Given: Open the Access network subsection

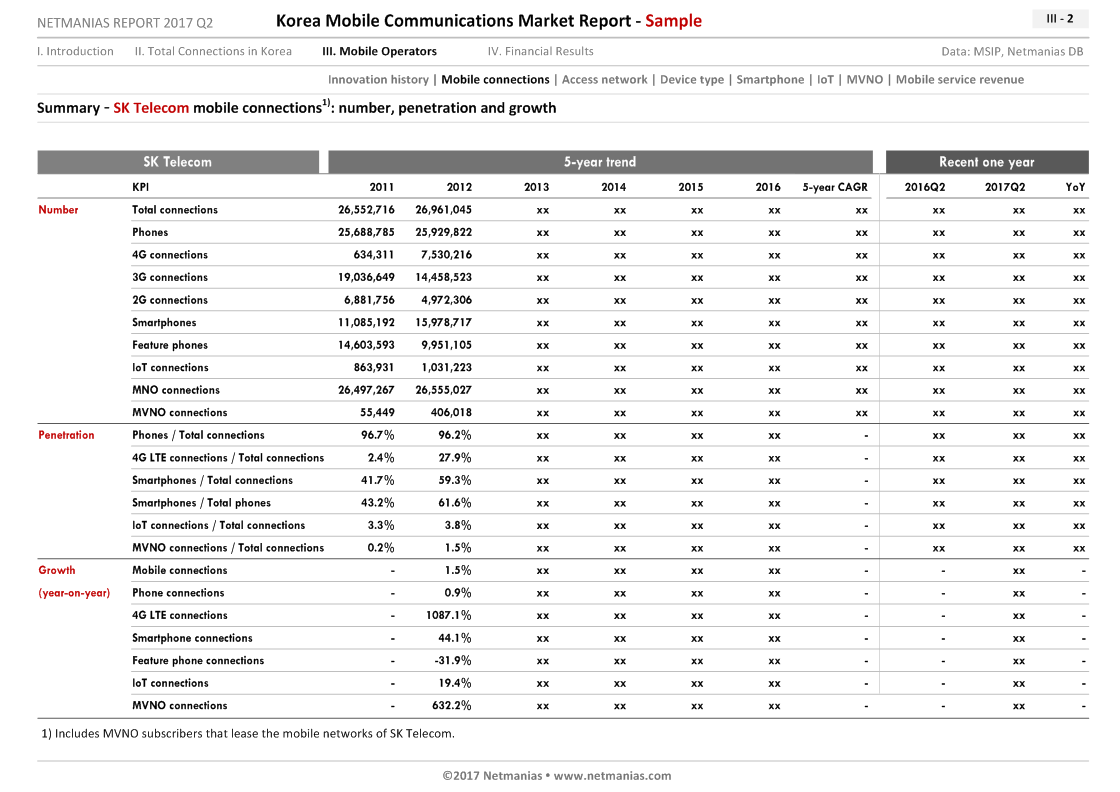Looking at the screenshot, I should pos(604,80).
